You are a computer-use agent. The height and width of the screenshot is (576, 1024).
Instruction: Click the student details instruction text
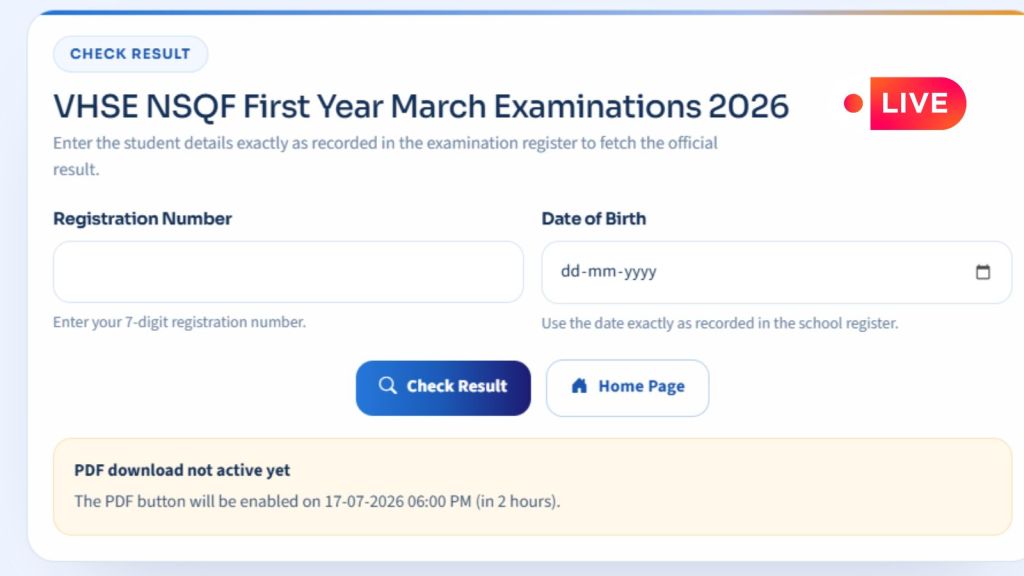(385, 156)
